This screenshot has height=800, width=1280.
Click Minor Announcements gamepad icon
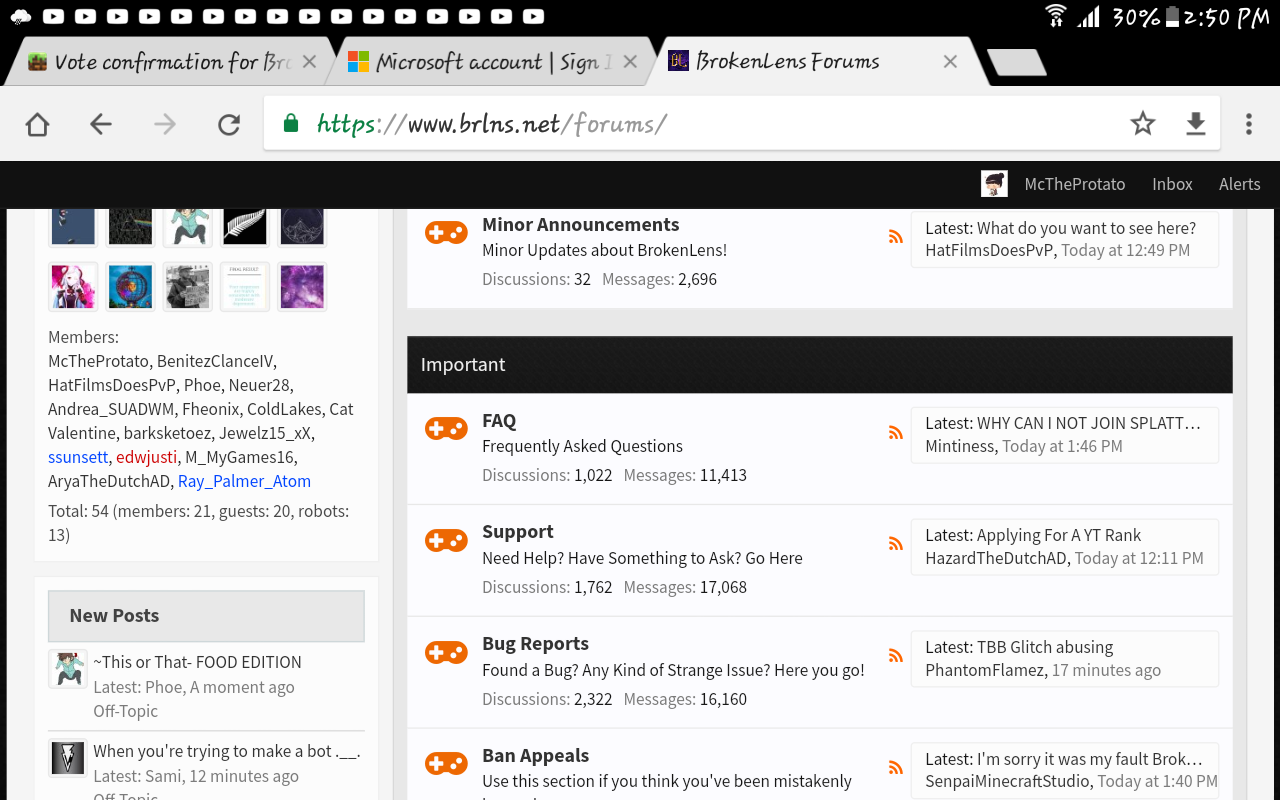pos(446,233)
